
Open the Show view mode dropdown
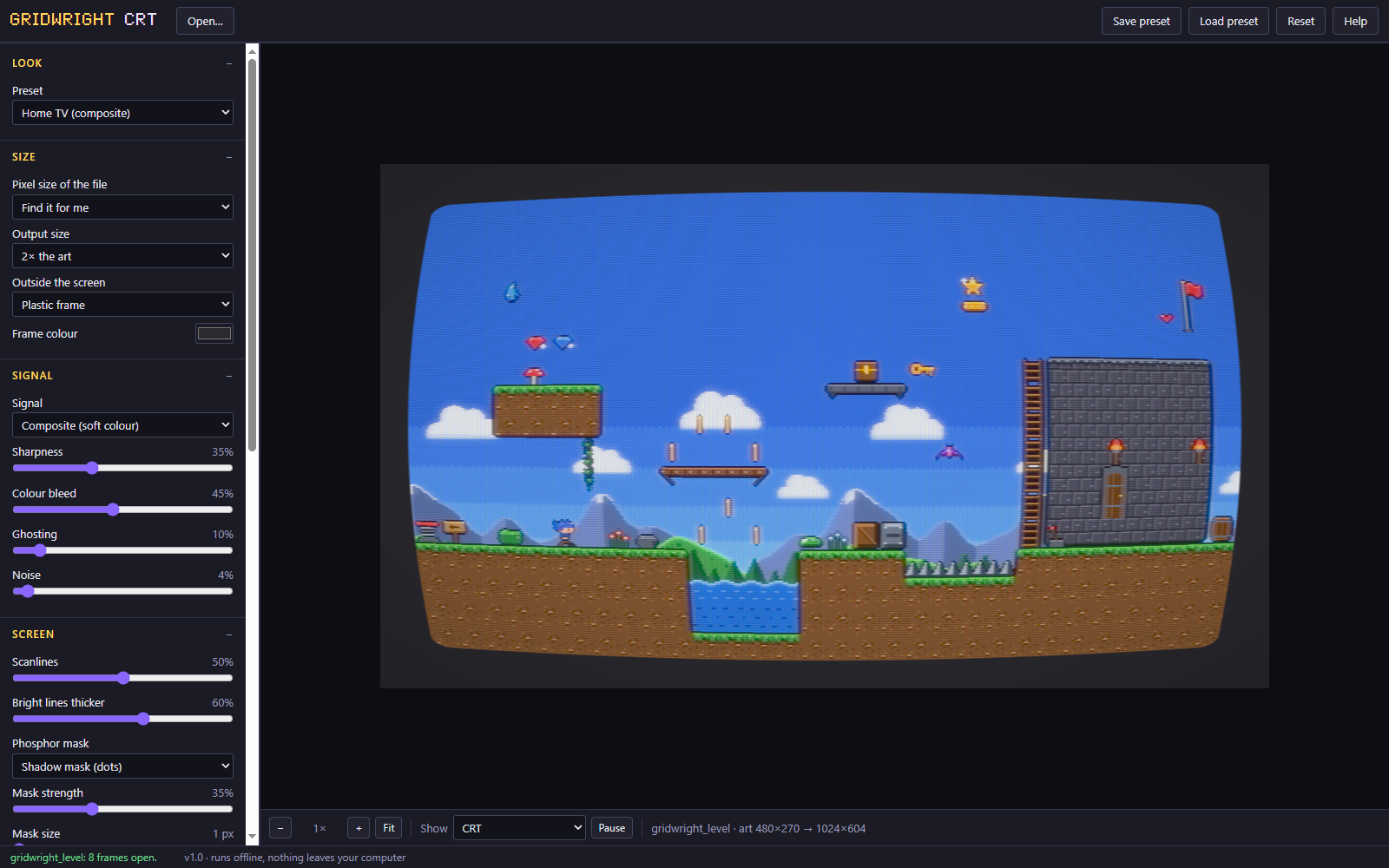point(519,828)
